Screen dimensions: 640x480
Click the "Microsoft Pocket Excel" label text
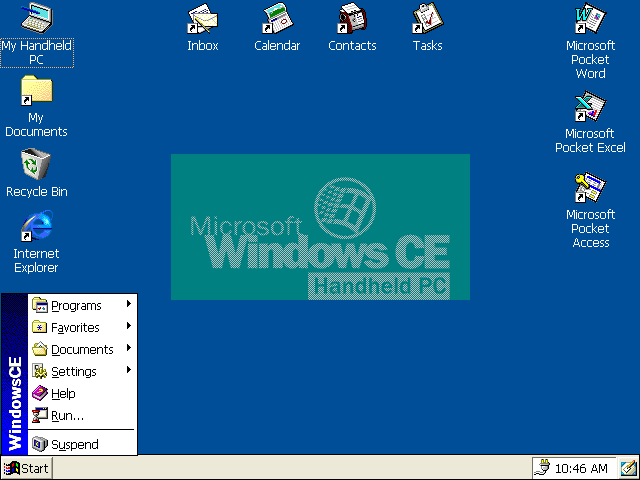coord(590,140)
